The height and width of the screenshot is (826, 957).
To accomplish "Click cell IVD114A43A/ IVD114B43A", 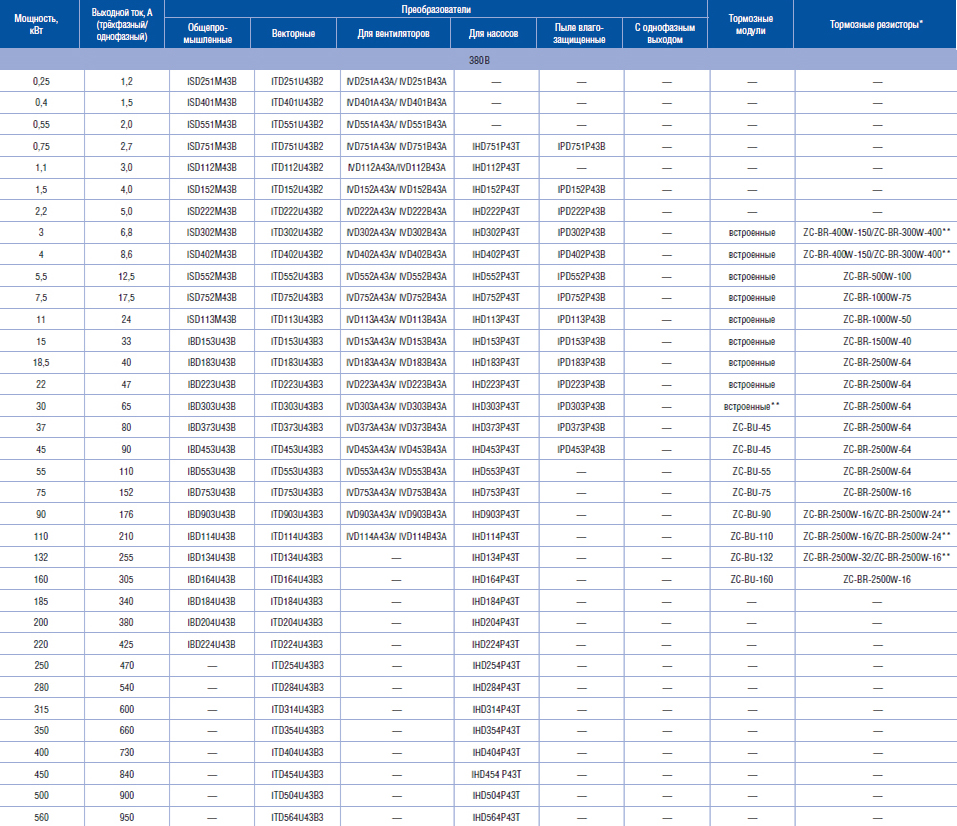I will click(397, 537).
